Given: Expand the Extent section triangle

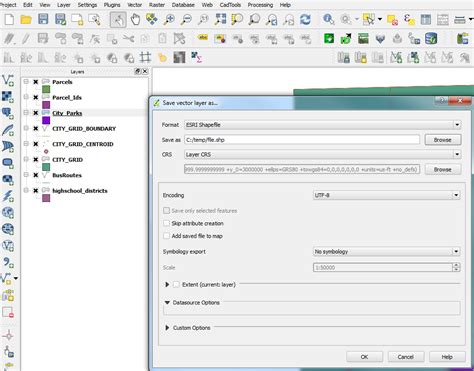Looking at the screenshot, I should 167,284.
